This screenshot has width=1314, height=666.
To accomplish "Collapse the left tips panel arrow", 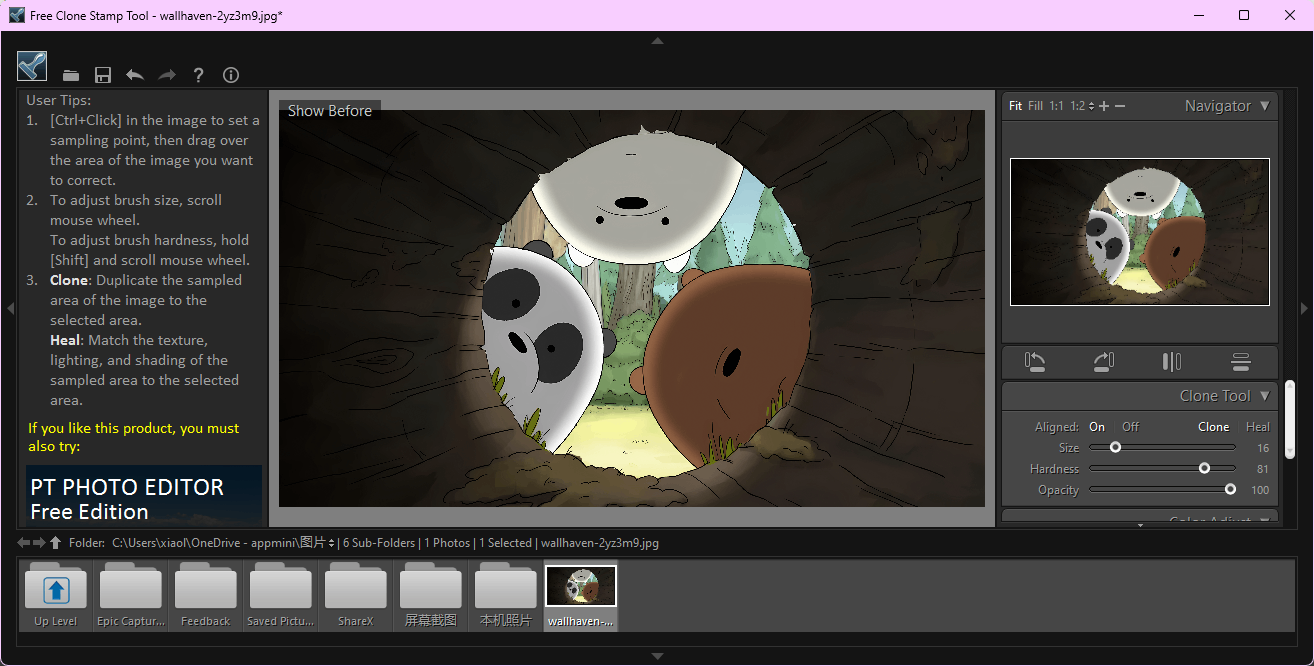I will click(x=11, y=309).
